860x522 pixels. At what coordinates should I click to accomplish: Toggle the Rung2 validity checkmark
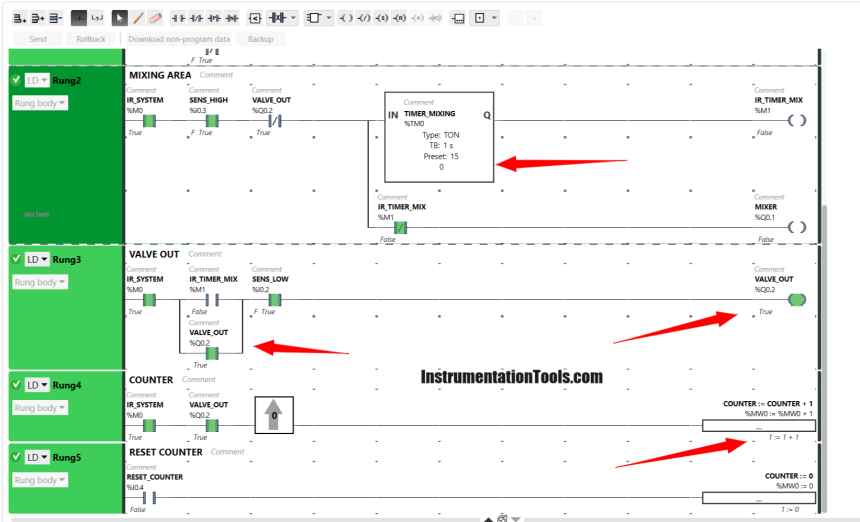[16, 80]
